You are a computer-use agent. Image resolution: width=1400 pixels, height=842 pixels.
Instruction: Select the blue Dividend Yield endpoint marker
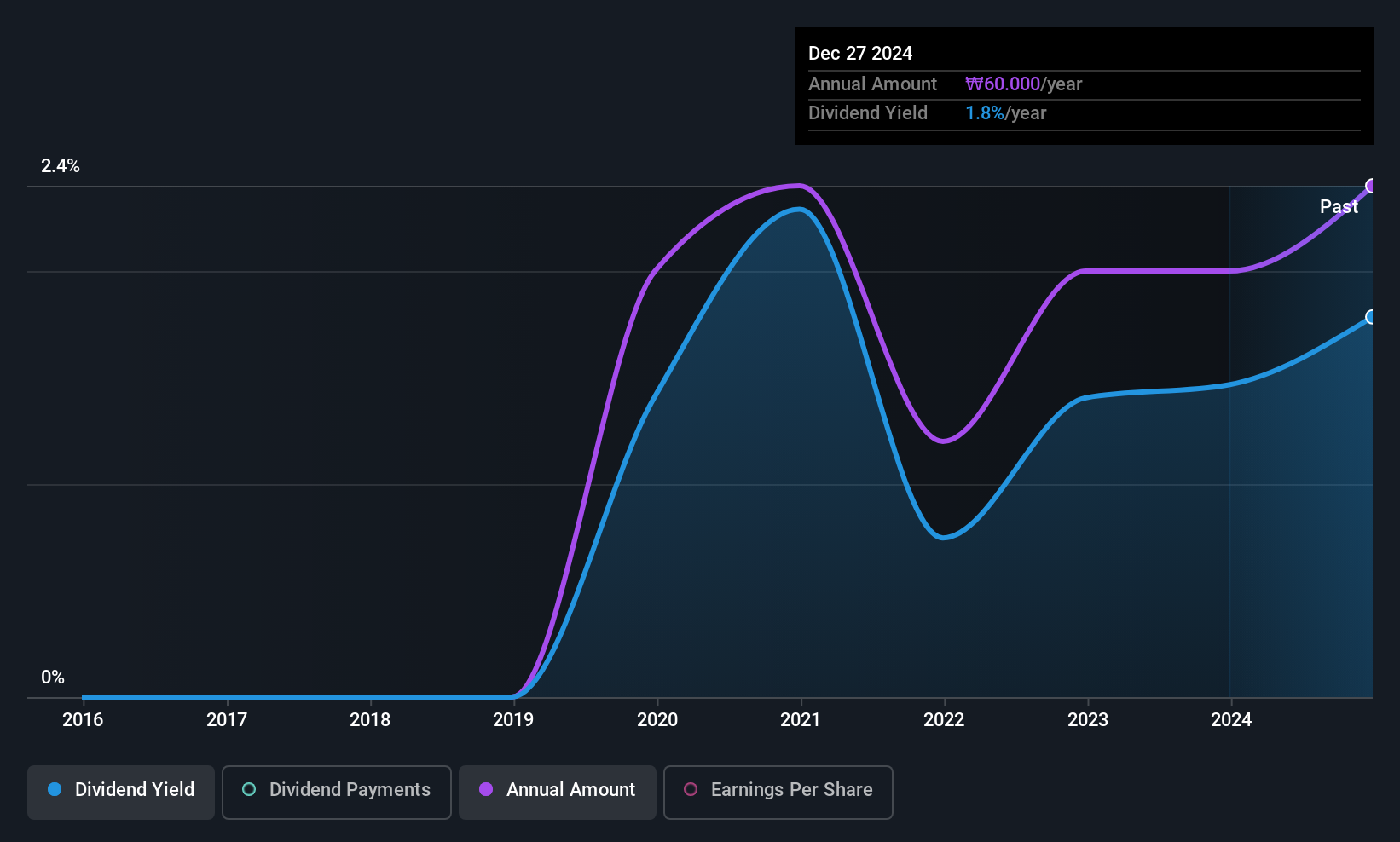1371,317
